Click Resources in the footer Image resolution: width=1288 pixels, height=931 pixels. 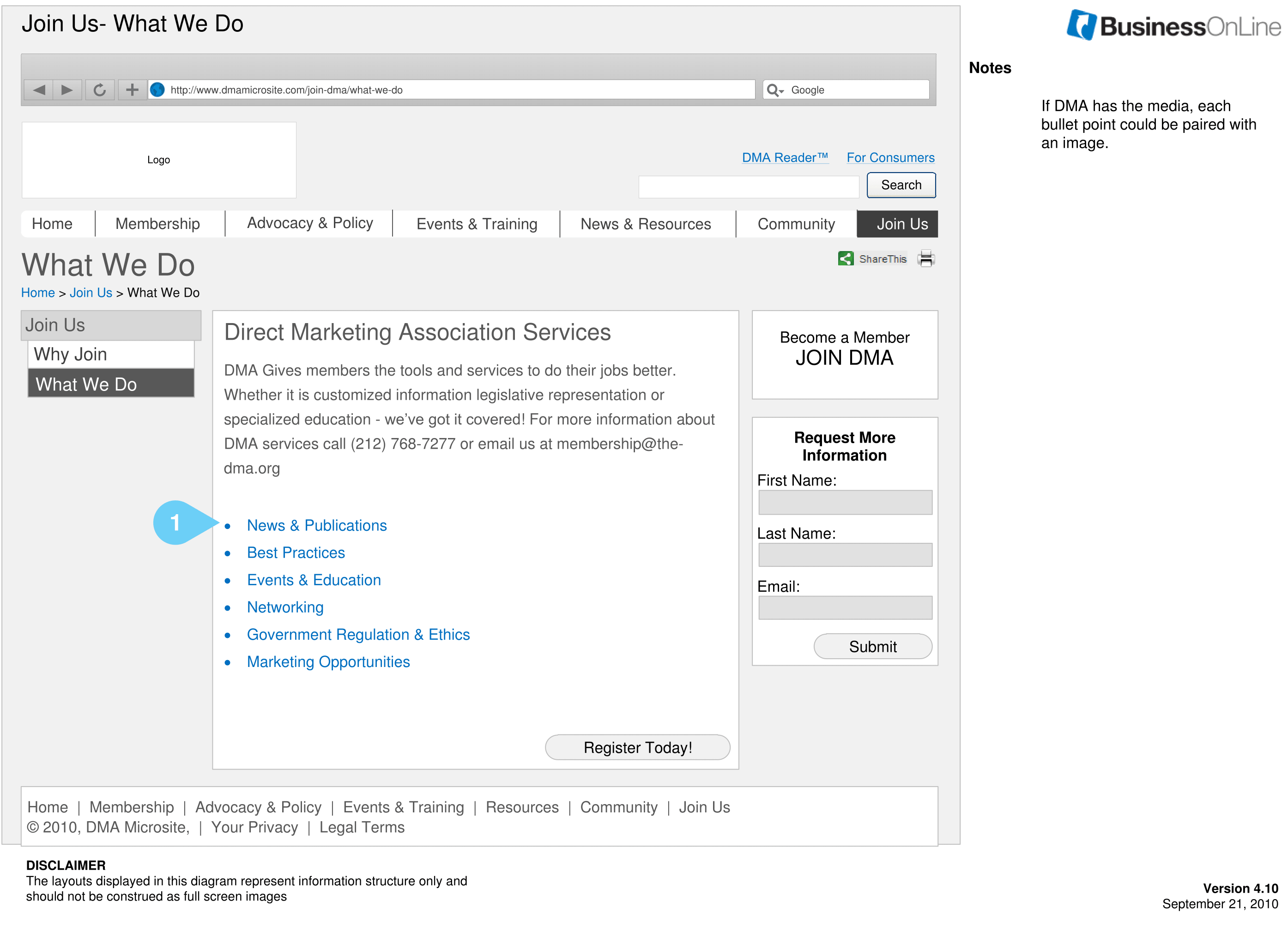pos(522,807)
